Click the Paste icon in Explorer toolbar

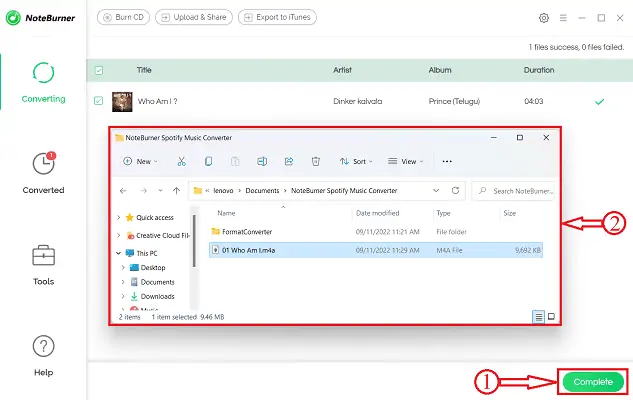tap(235, 161)
